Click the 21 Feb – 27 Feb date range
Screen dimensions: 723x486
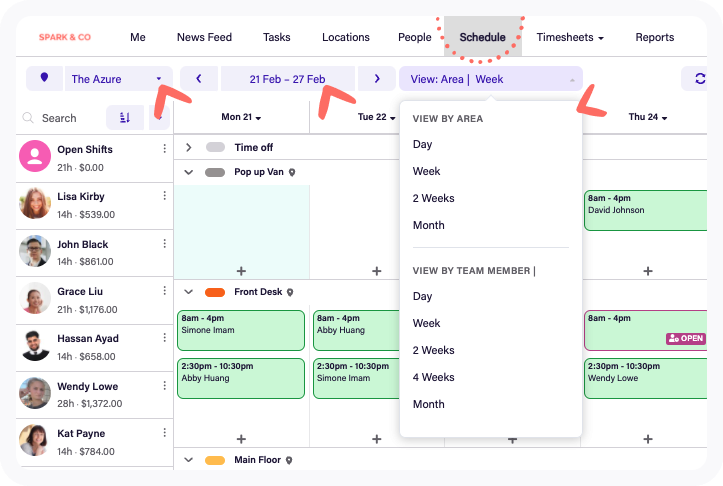287,79
